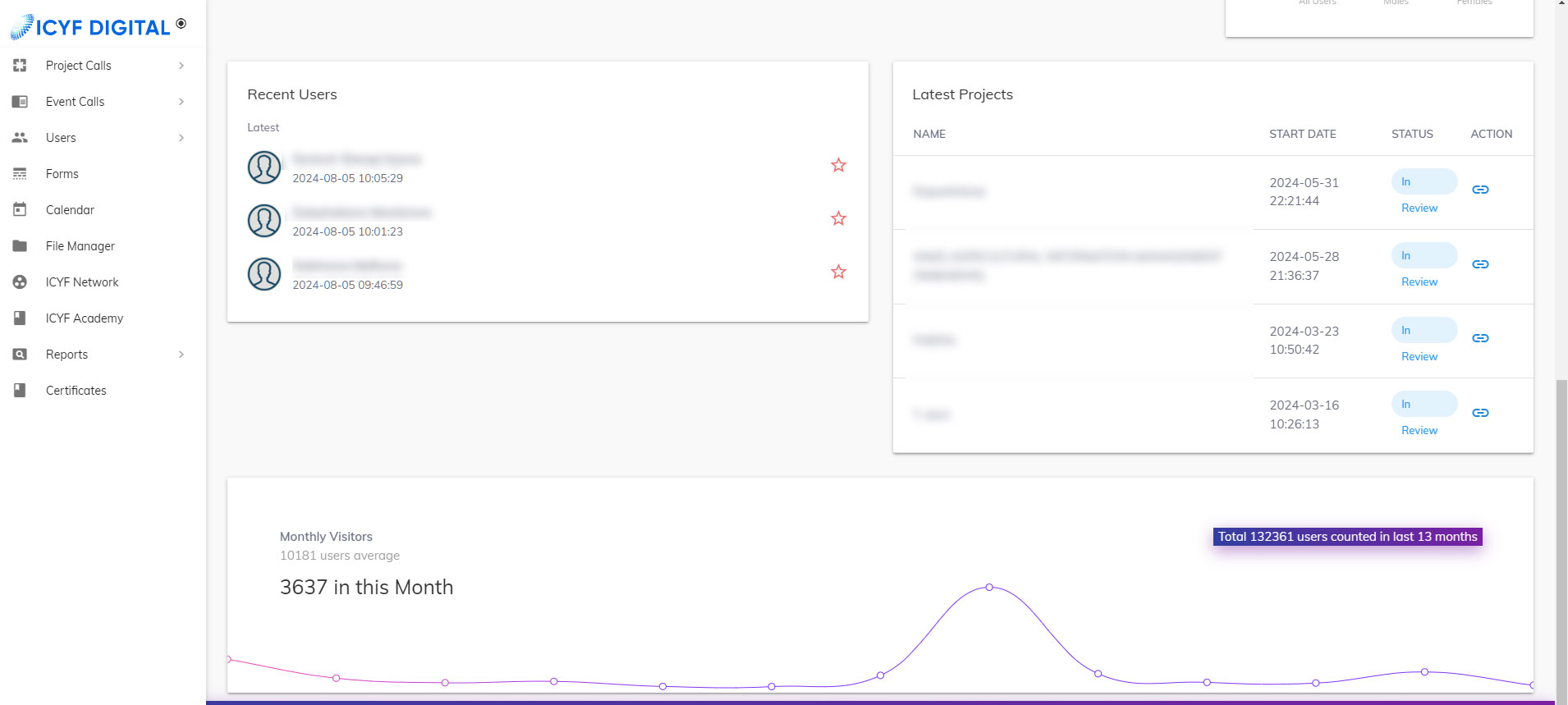The width and height of the screenshot is (1568, 705).
Task: Click the peak point on visitors chart
Action: click(989, 587)
